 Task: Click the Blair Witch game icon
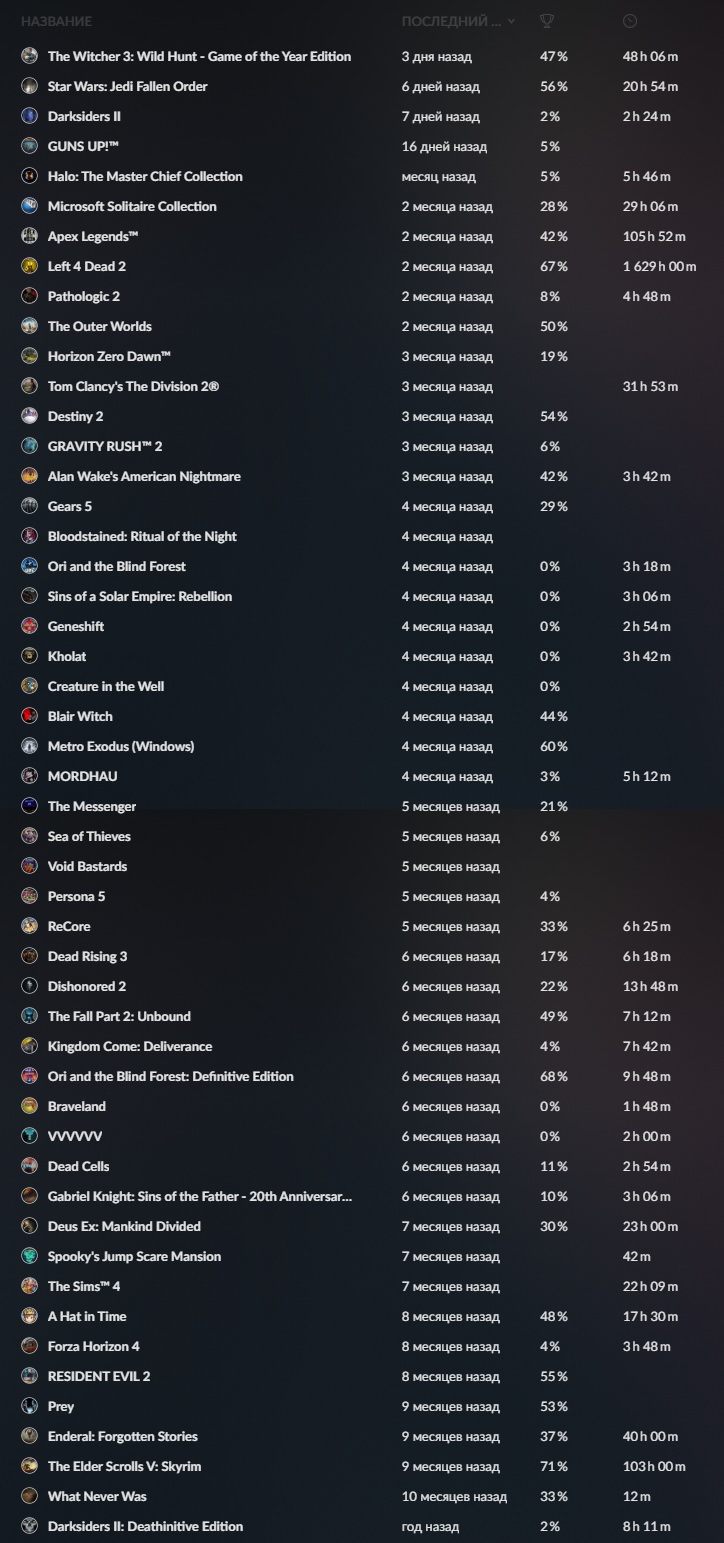pyautogui.click(x=29, y=717)
